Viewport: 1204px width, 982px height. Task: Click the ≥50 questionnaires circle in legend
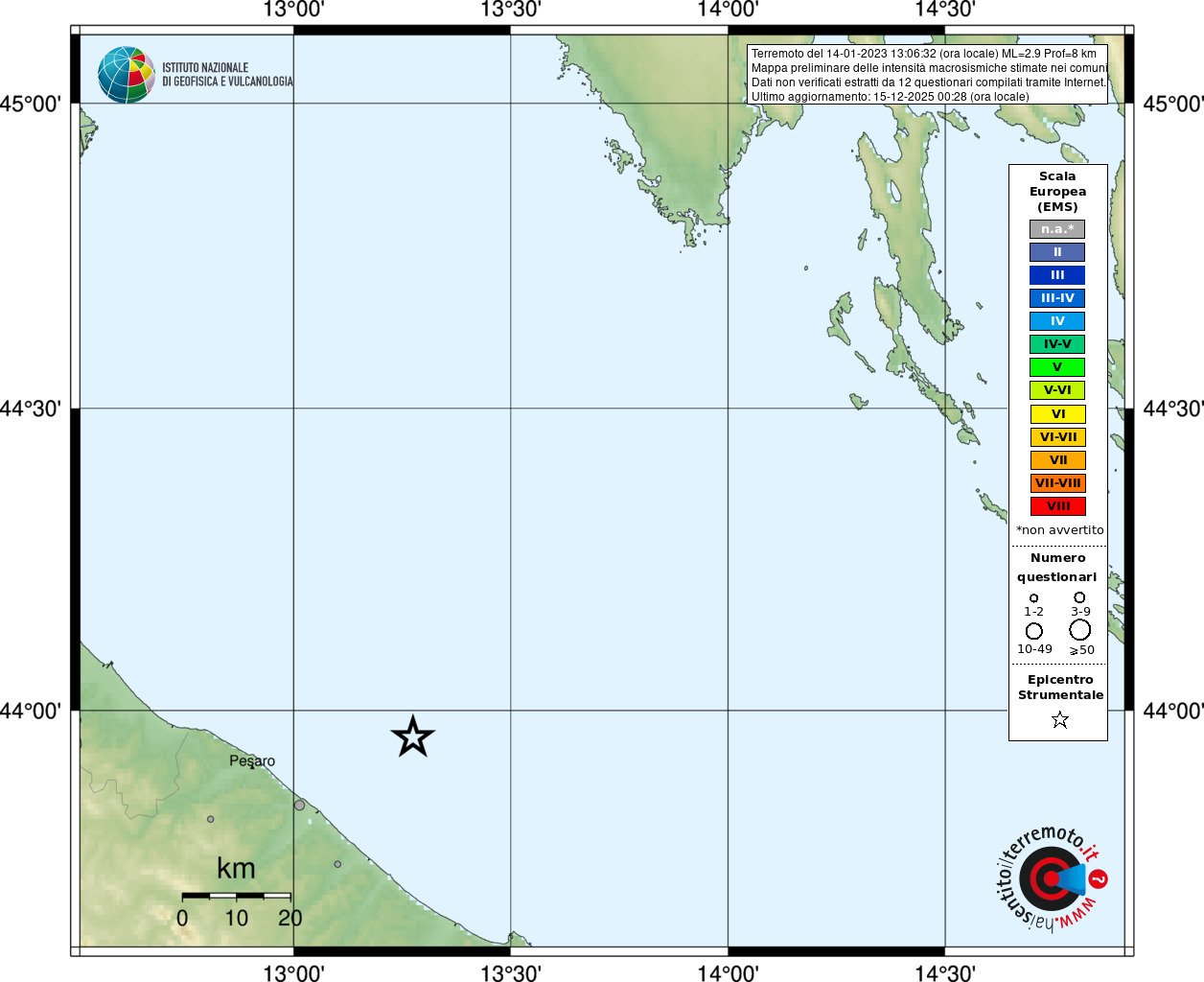1080,630
